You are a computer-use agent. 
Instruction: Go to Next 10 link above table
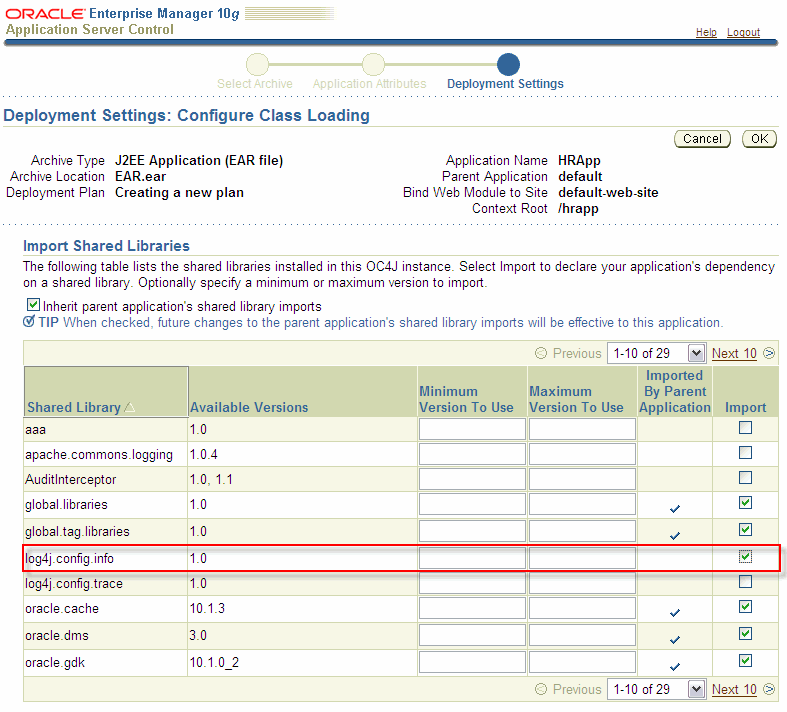coord(734,353)
